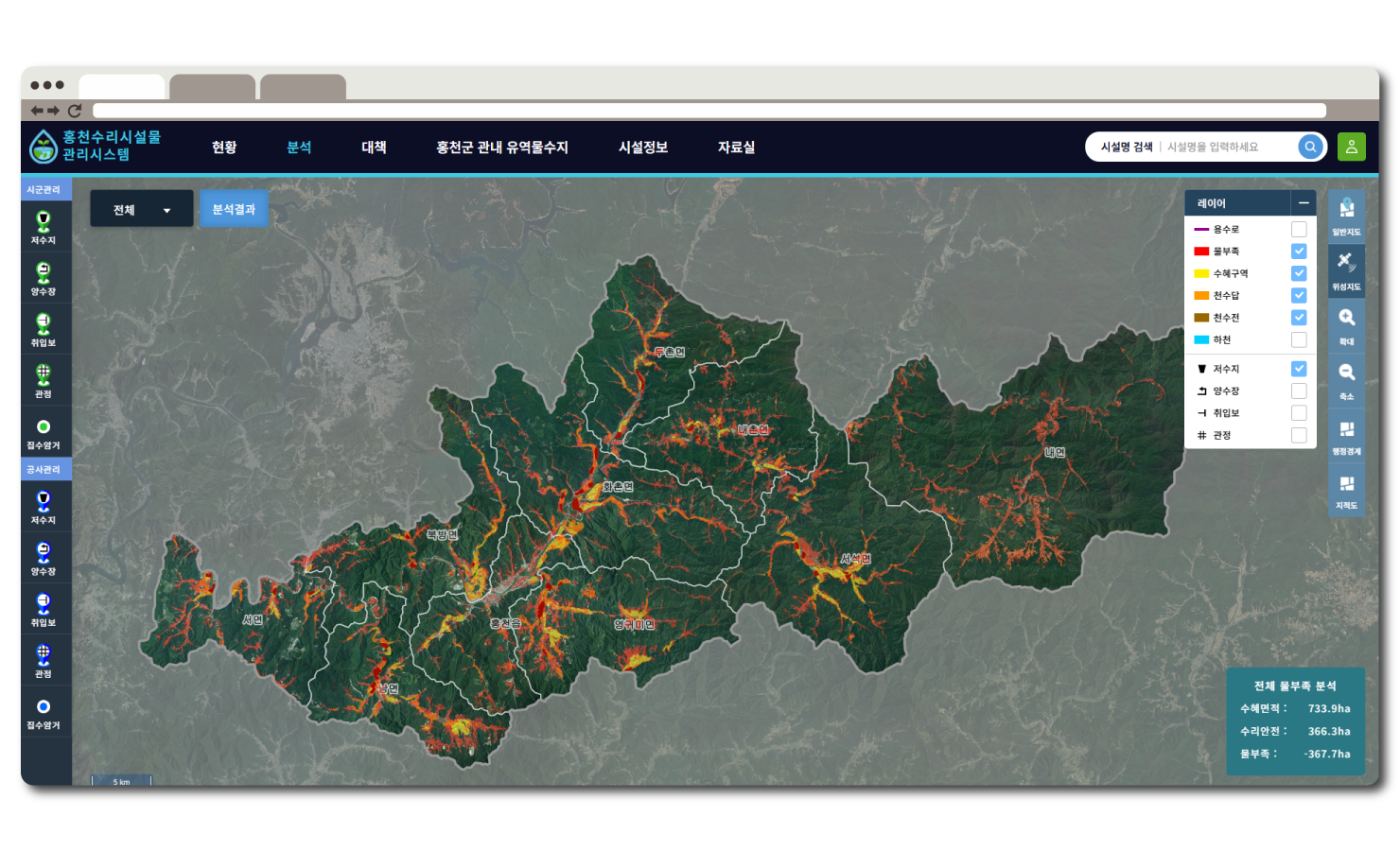Screen dimensions: 1400x851
Task: Enable the 용수로 layer checkbox
Action: pyautogui.click(x=1299, y=230)
